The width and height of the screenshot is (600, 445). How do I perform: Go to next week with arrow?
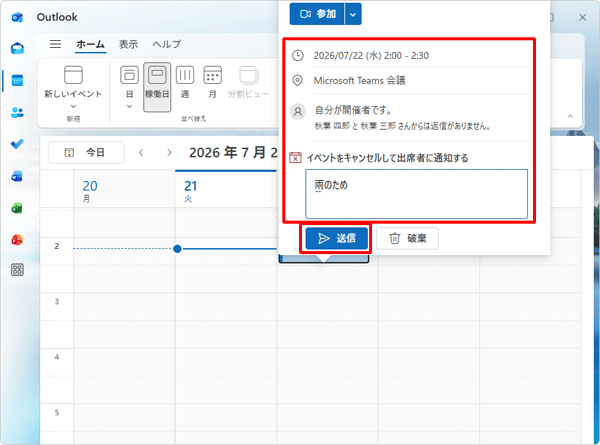click(x=169, y=153)
